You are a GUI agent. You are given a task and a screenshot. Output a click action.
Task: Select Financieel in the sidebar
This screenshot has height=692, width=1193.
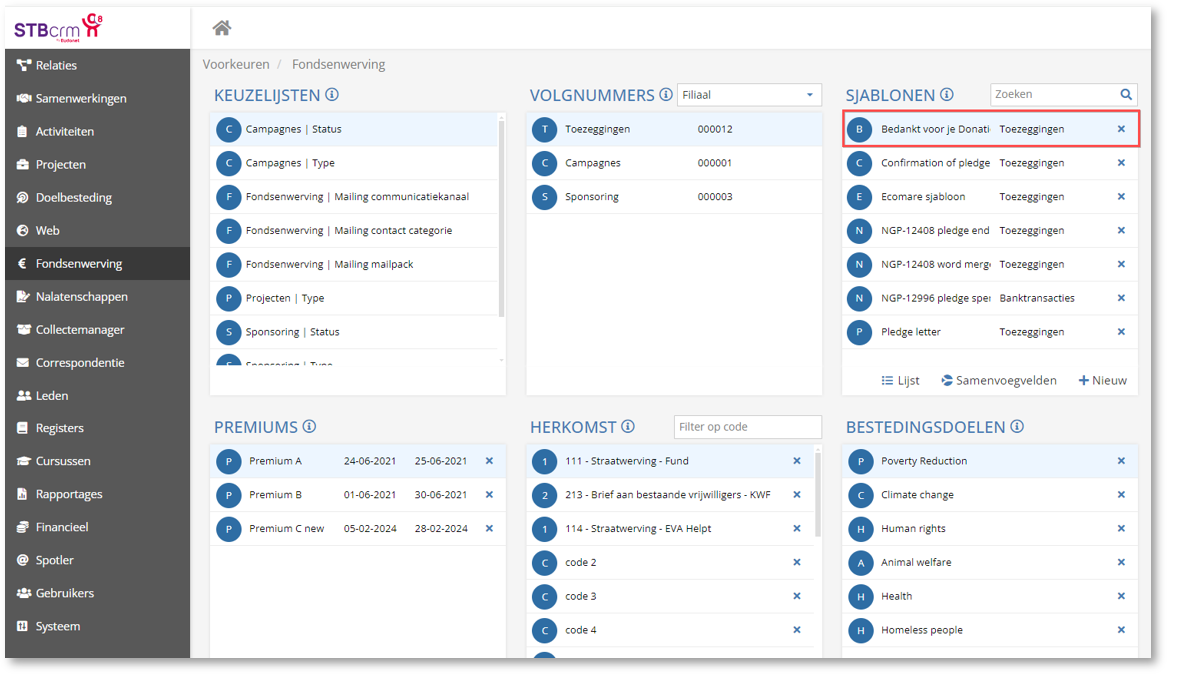pos(97,527)
